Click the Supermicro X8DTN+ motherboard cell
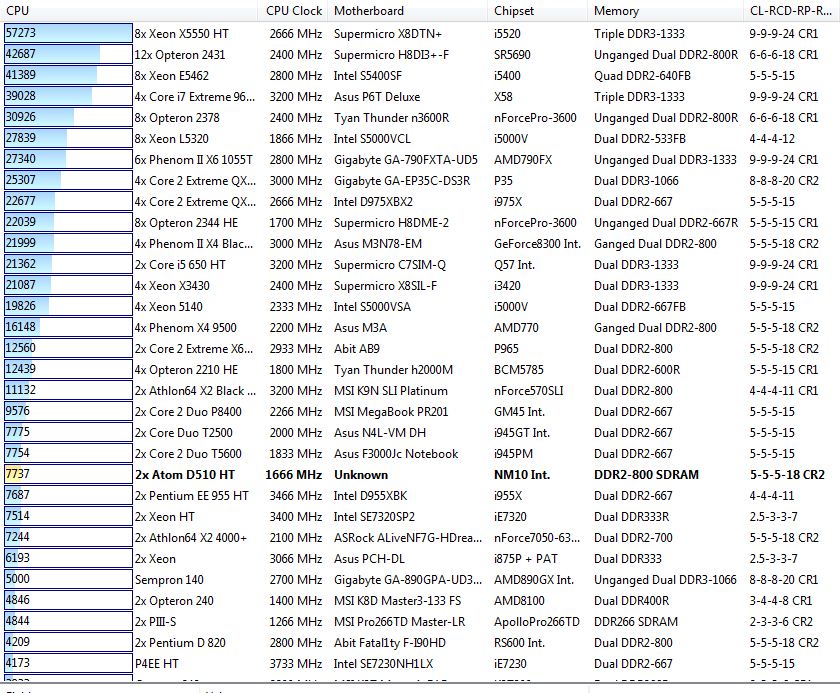 tap(388, 34)
